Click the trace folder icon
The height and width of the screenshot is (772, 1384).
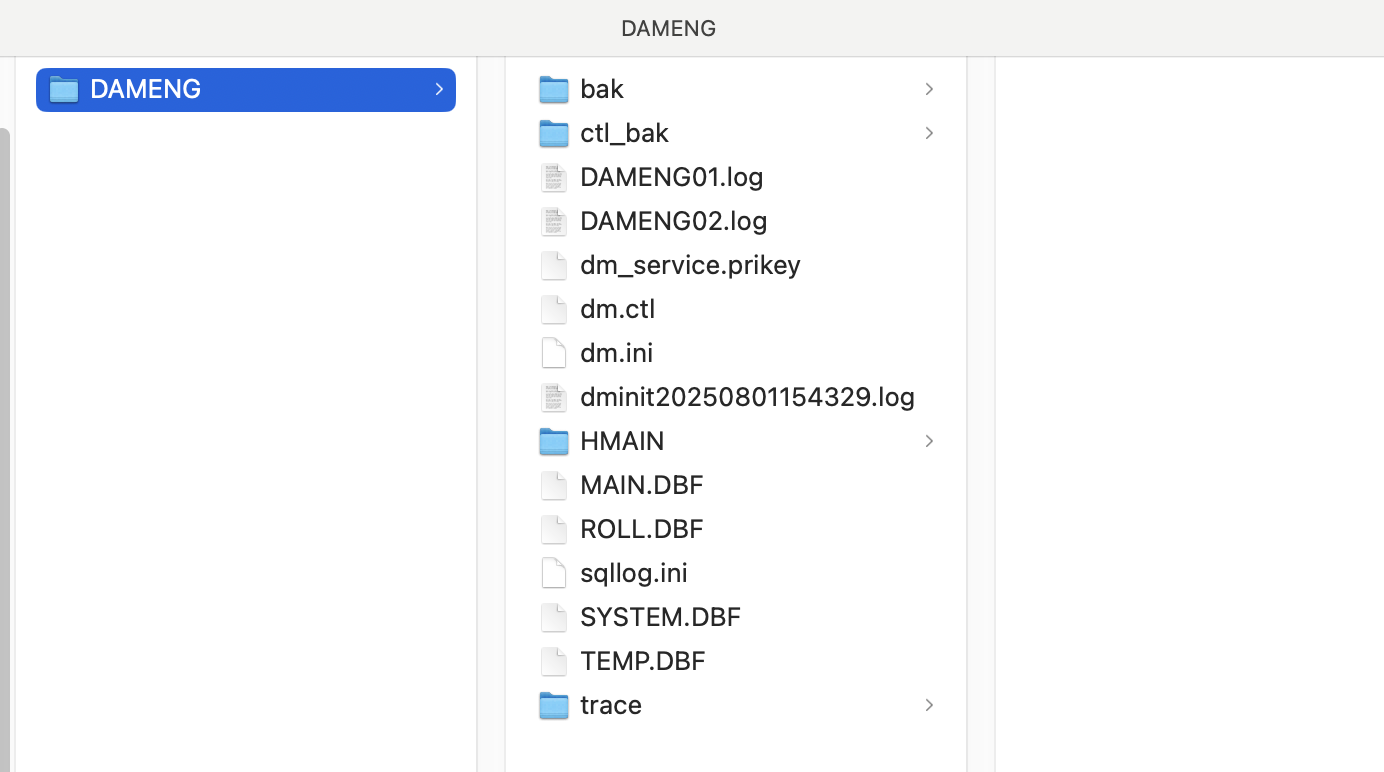[553, 705]
